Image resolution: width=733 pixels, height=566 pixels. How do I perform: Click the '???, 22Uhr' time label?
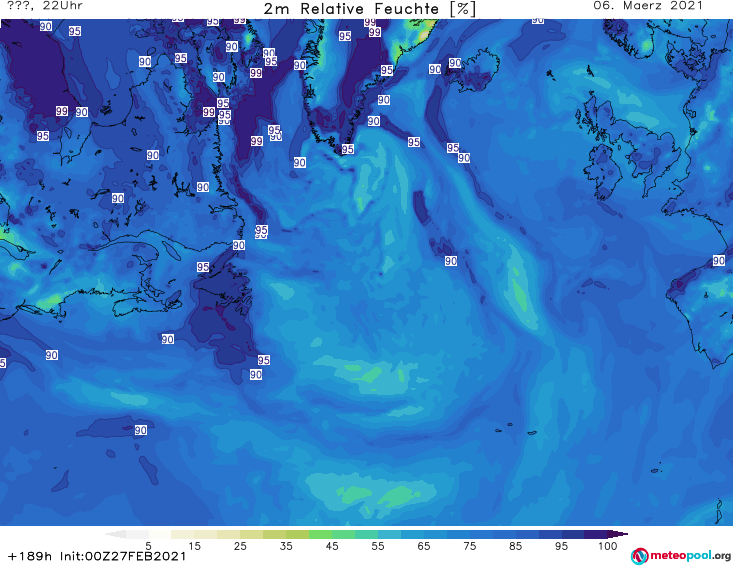[45, 6]
